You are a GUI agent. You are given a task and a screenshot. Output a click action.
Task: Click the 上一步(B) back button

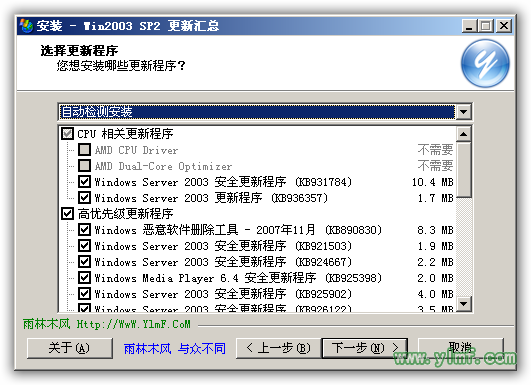click(x=278, y=348)
